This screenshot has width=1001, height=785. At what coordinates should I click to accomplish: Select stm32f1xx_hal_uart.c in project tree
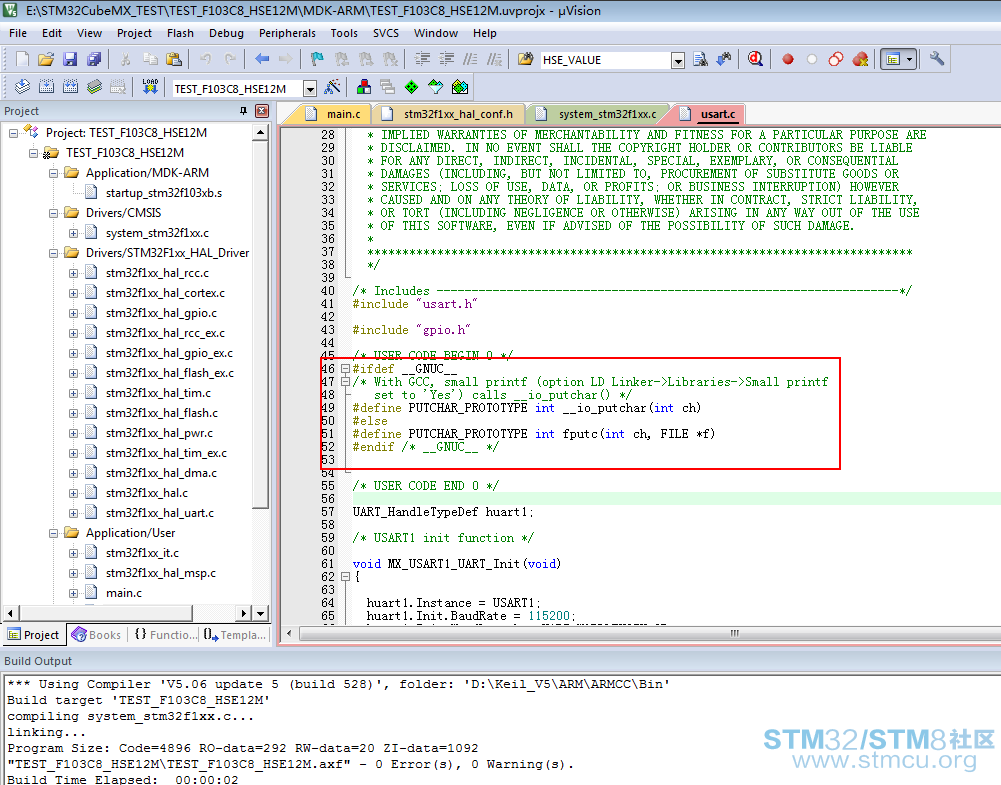click(x=160, y=513)
